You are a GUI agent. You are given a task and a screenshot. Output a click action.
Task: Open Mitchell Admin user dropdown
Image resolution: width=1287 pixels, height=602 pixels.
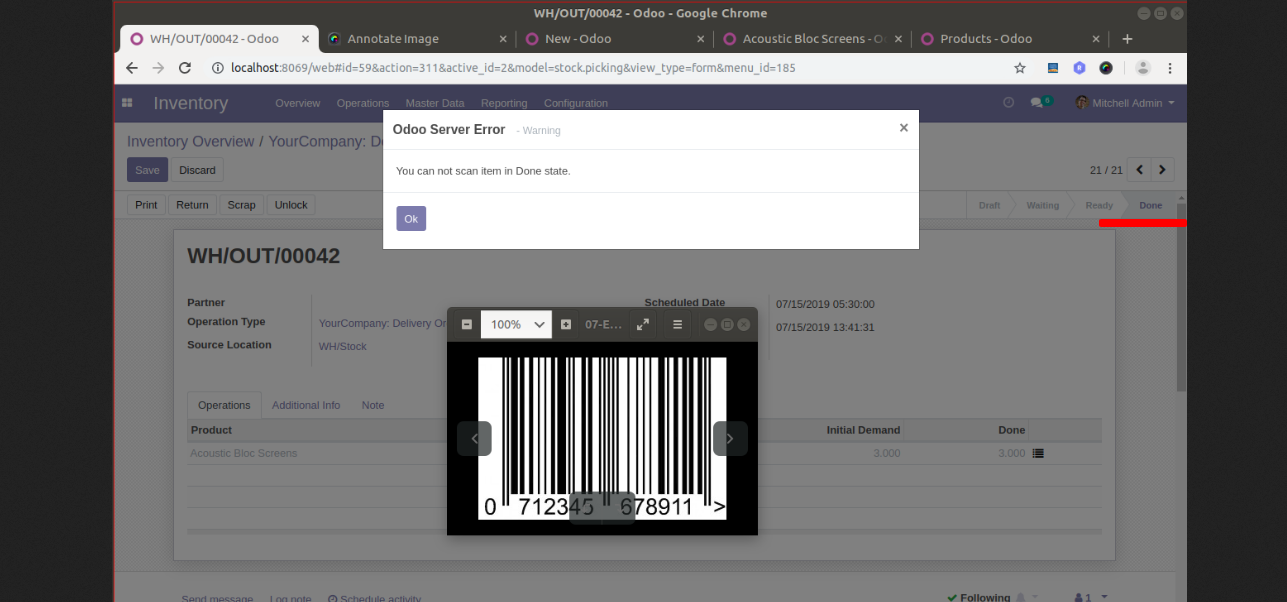1125,103
